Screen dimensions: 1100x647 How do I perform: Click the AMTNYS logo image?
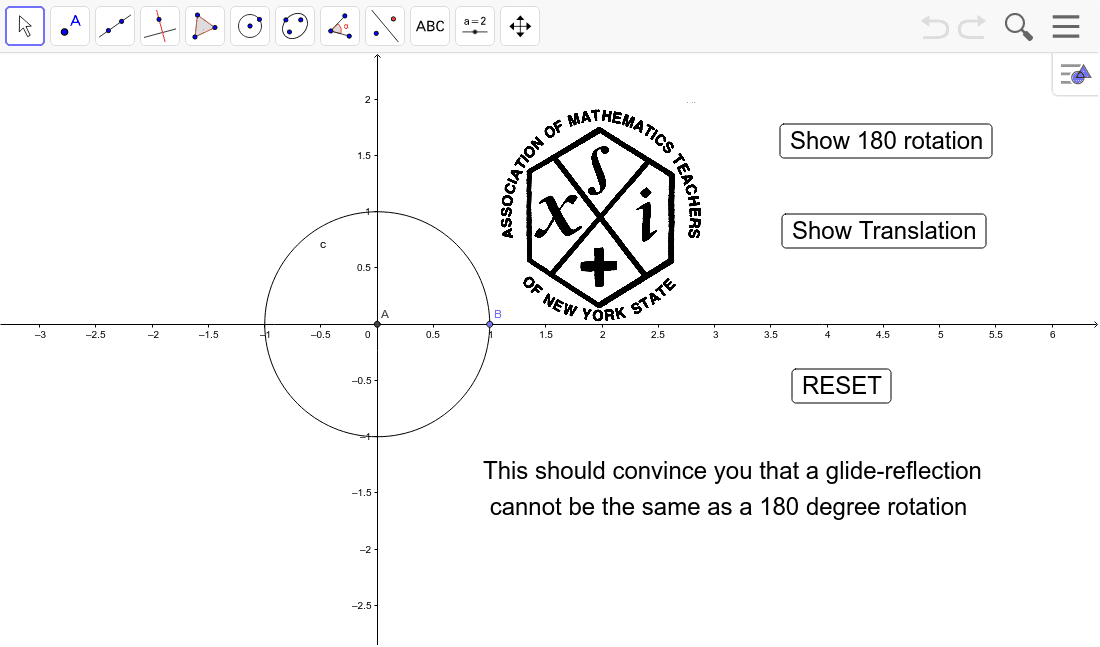point(601,215)
